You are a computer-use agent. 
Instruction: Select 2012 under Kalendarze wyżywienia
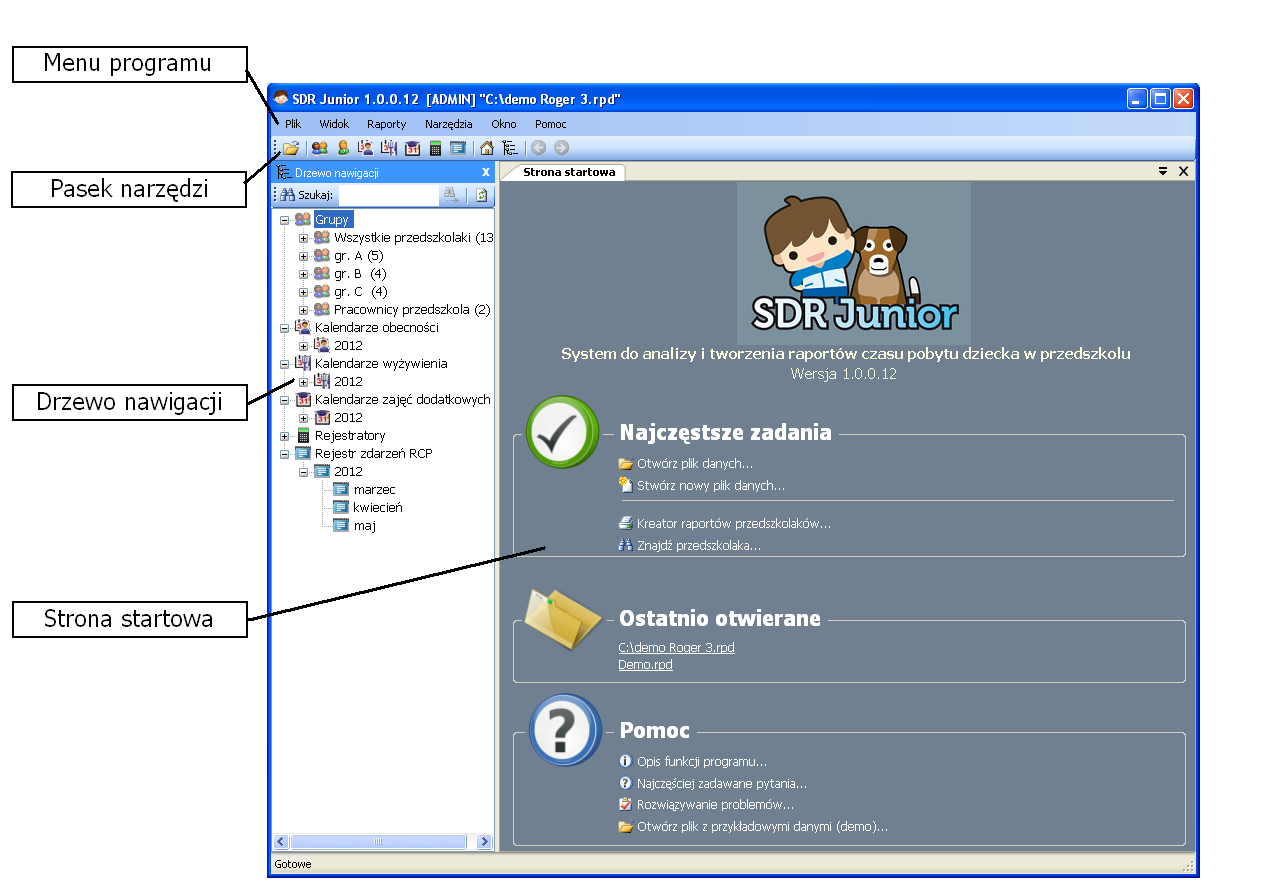coord(348,382)
